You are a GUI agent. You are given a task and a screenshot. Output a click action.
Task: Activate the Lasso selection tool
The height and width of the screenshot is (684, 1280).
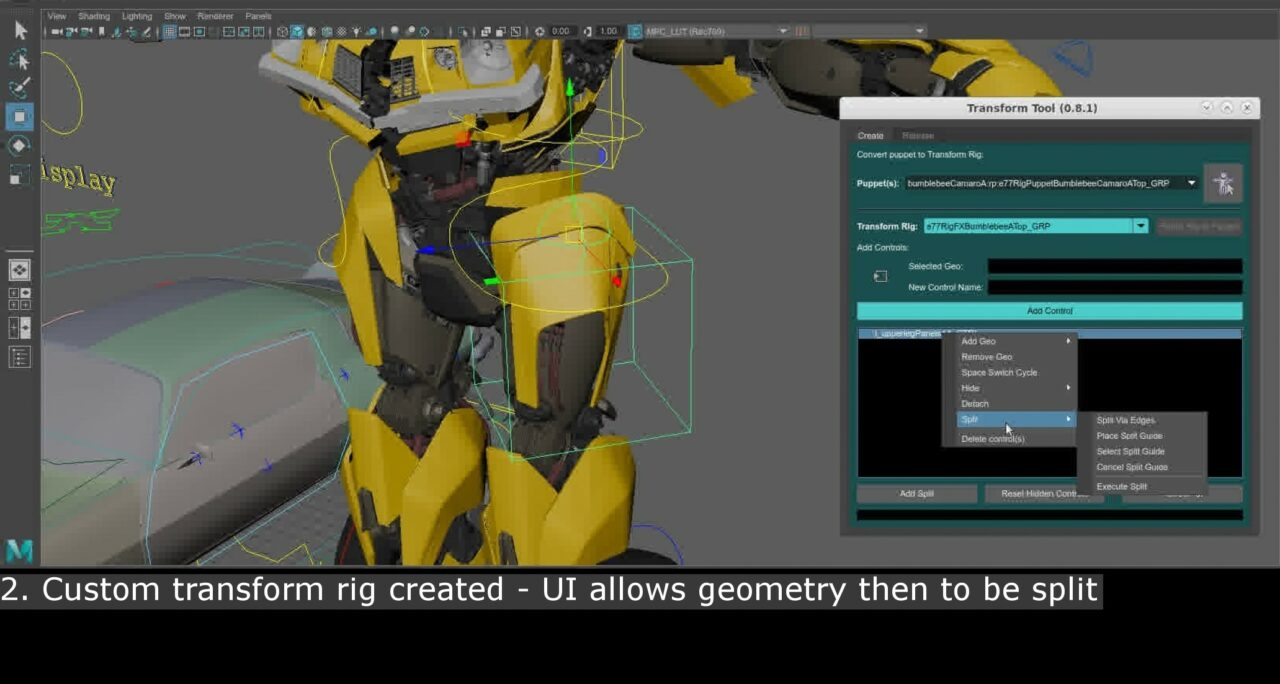coord(20,60)
